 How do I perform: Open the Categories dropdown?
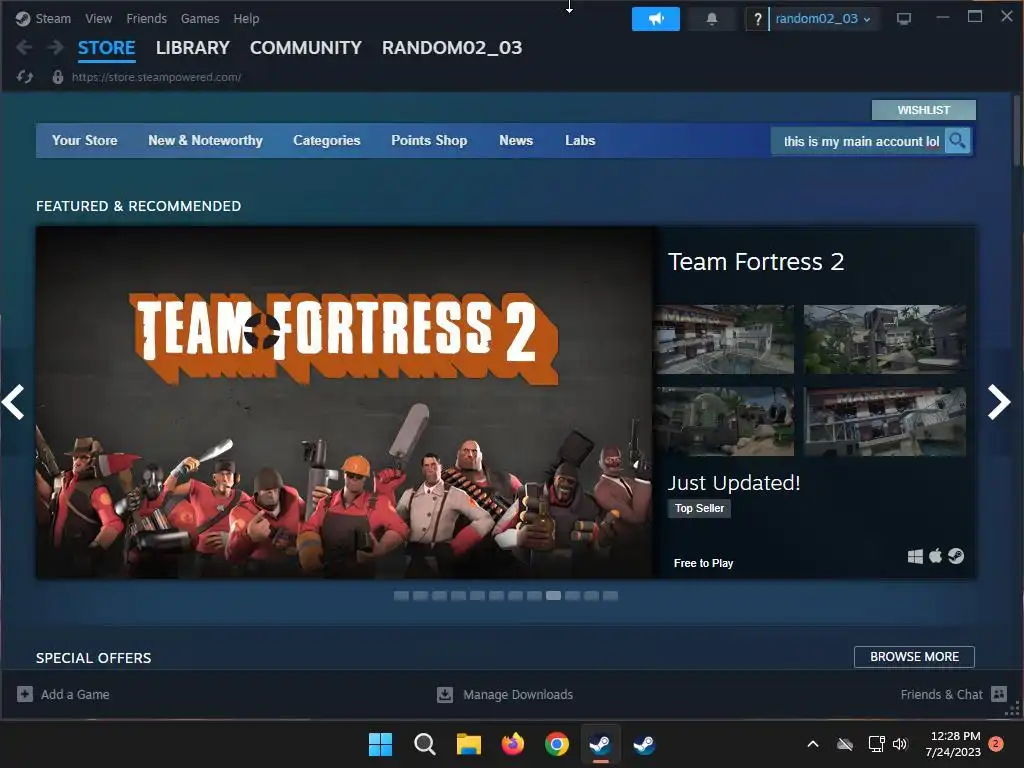[x=327, y=140]
